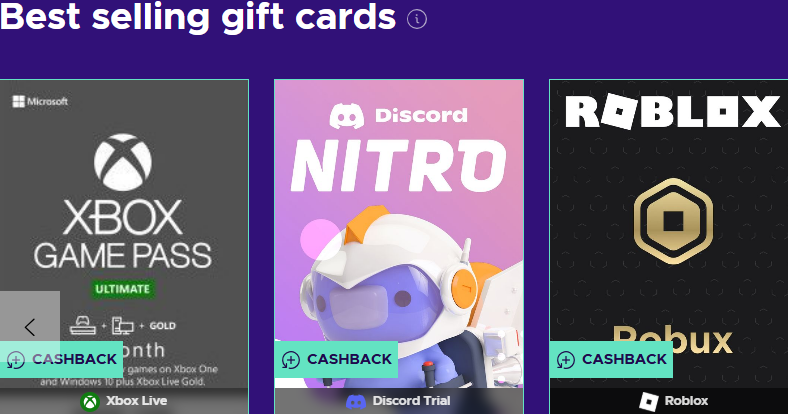This screenshot has height=414, width=788.
Task: Click the cashback badge on the Discord Nitro card
Action: pos(336,359)
